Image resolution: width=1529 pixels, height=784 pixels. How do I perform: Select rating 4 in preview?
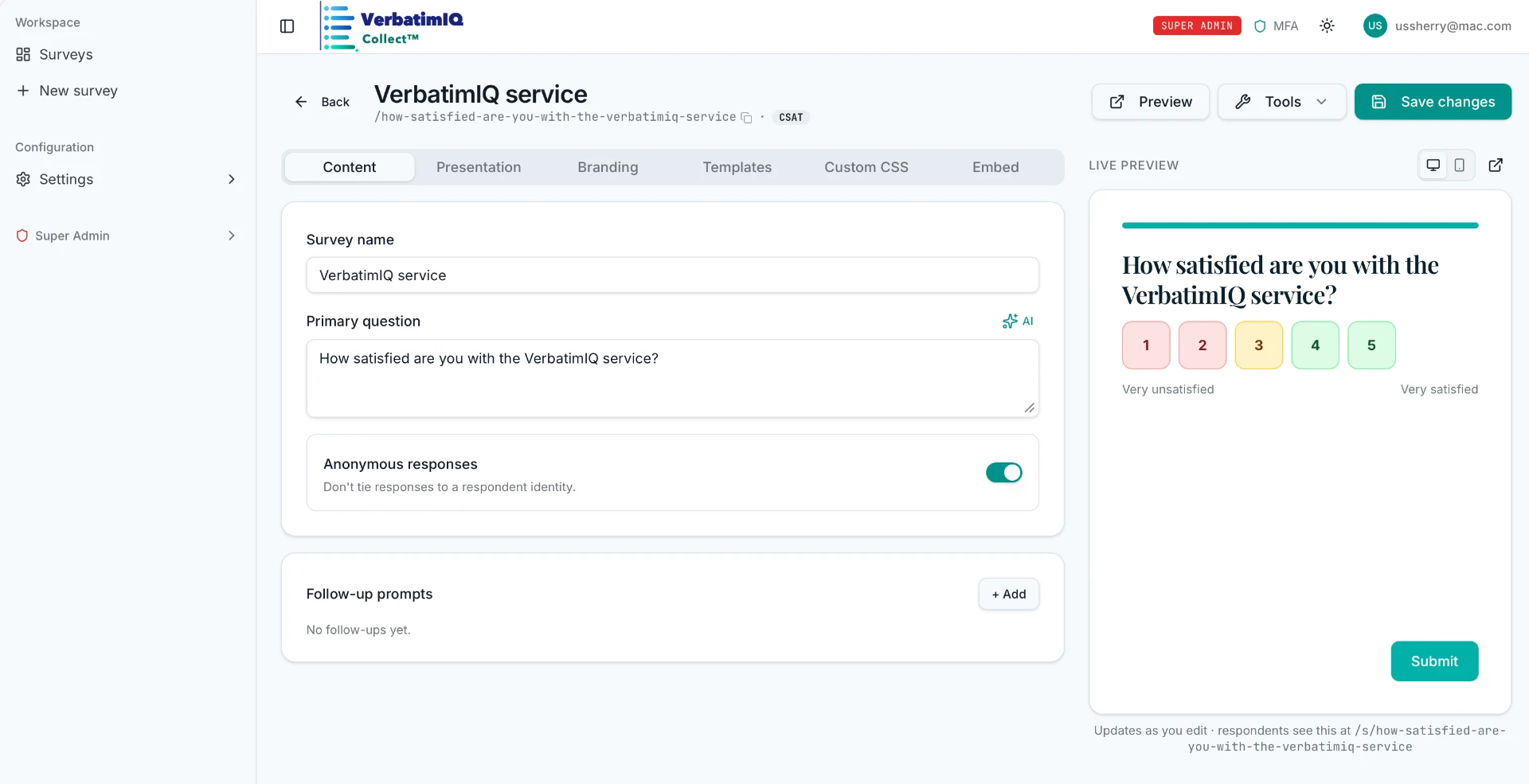click(1315, 345)
